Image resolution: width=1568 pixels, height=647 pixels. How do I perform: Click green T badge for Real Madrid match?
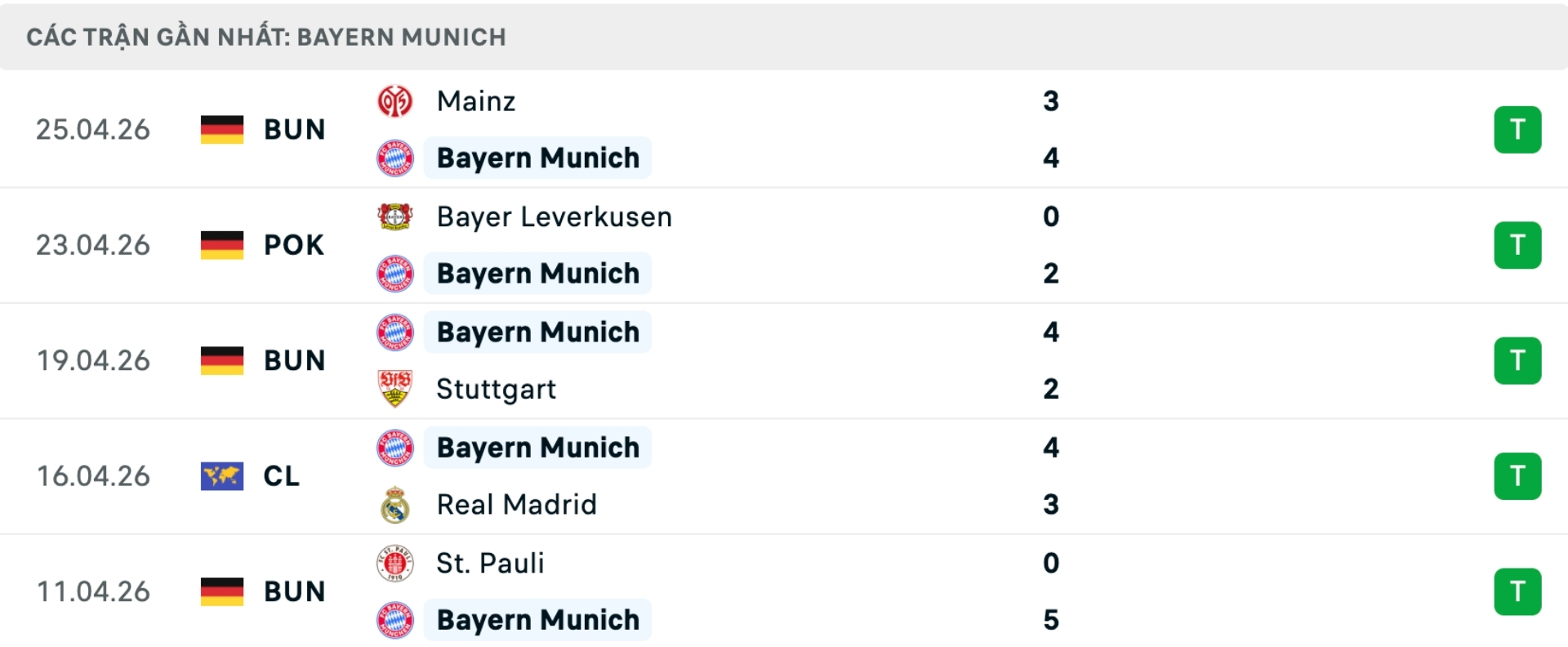1517,476
